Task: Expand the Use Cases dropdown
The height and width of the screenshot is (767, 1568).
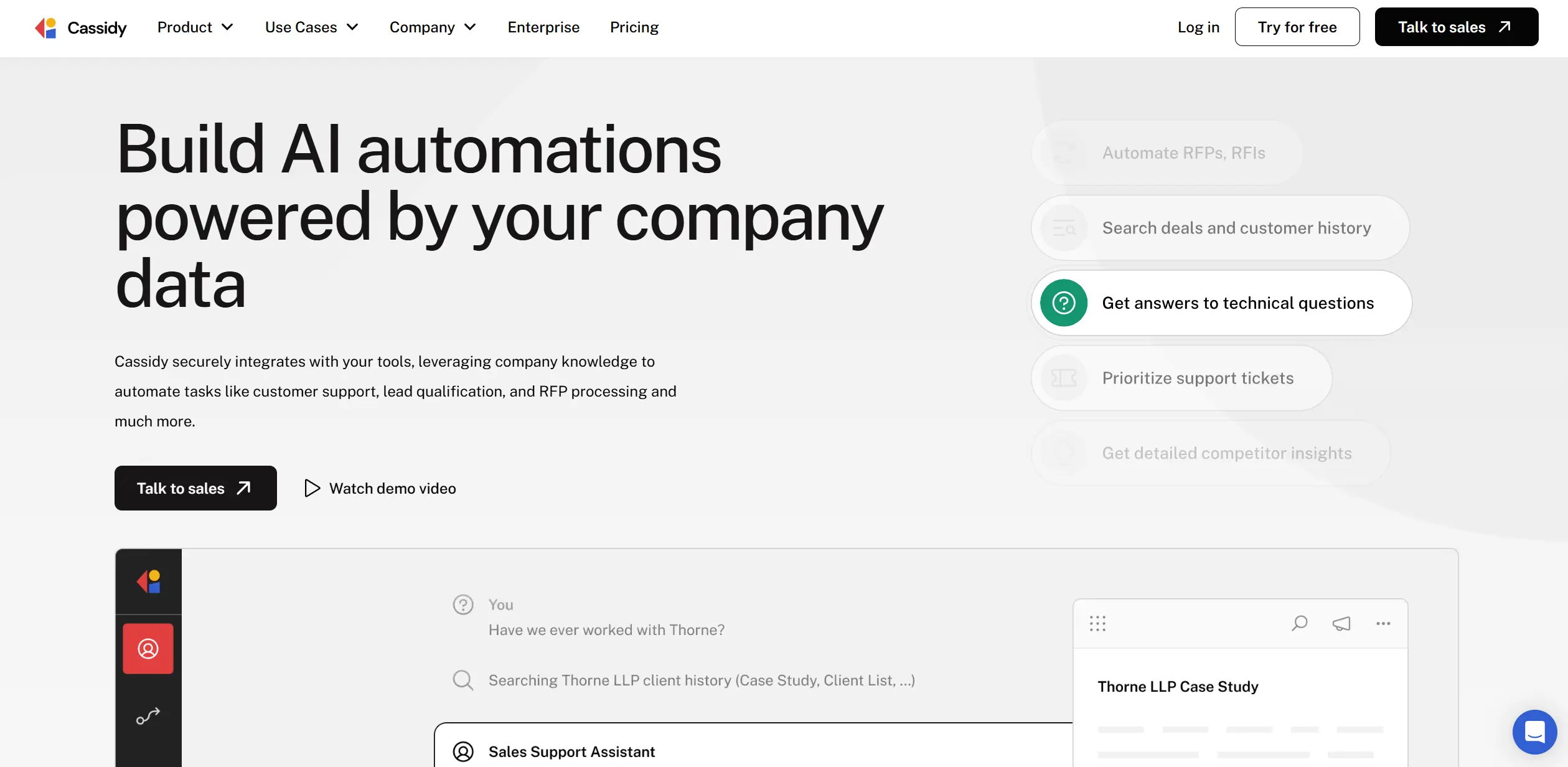Action: tap(311, 27)
